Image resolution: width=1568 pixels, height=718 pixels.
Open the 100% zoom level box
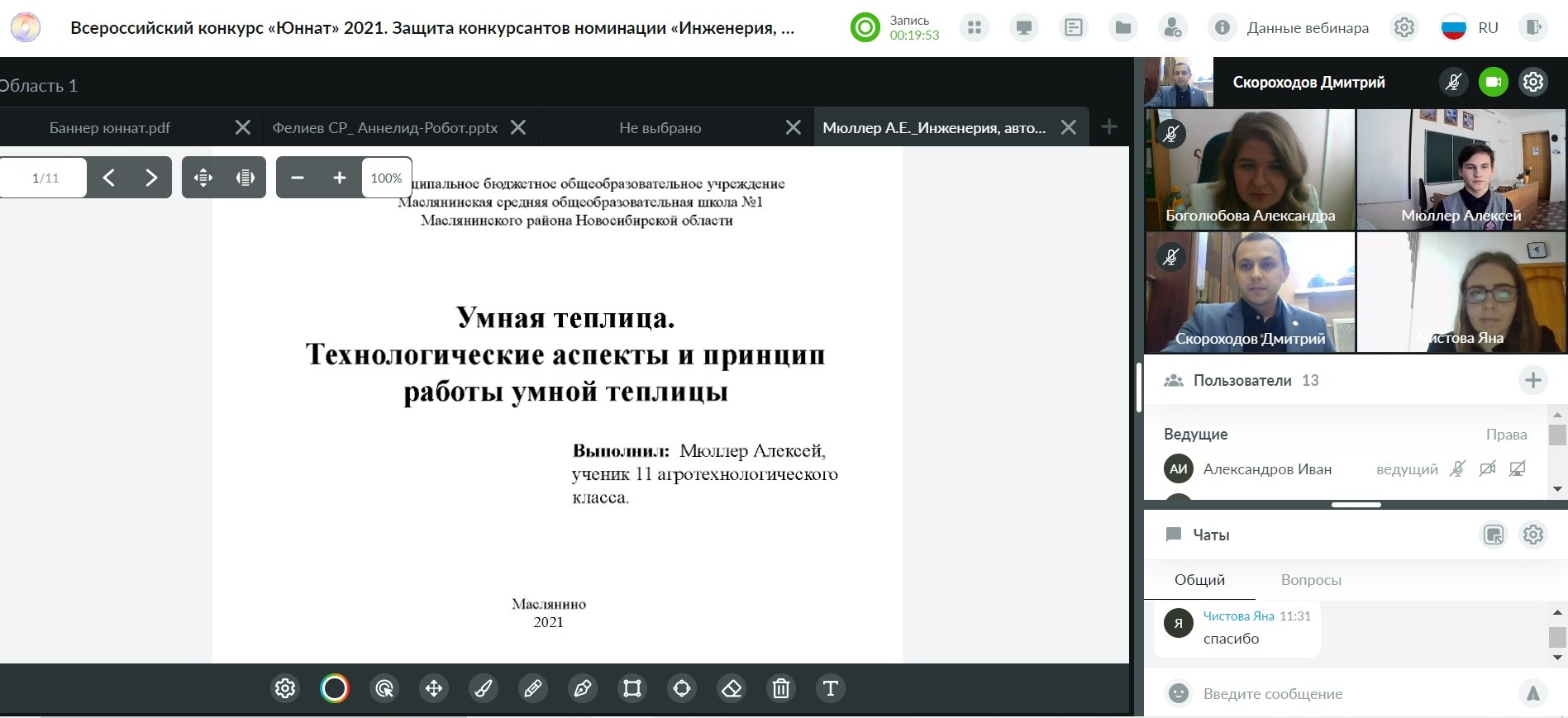[387, 178]
